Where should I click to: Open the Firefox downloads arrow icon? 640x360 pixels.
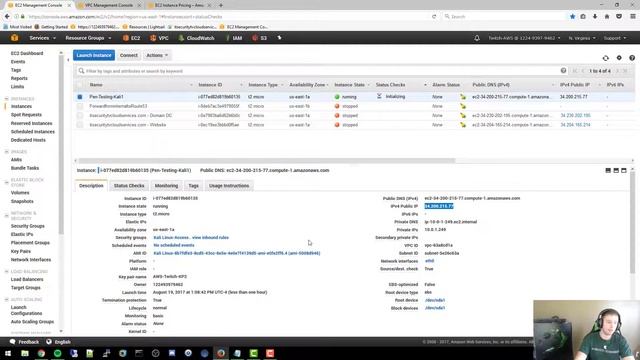[x=595, y=16]
